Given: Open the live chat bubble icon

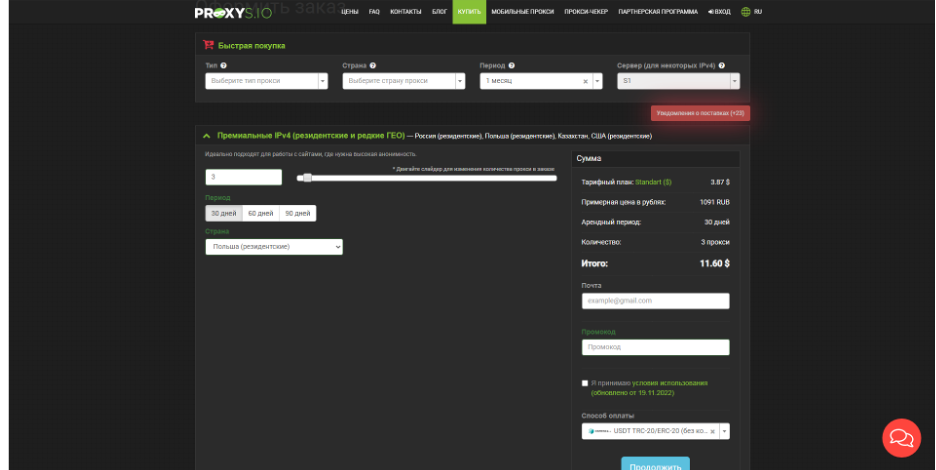Looking at the screenshot, I should pyautogui.click(x=901, y=438).
